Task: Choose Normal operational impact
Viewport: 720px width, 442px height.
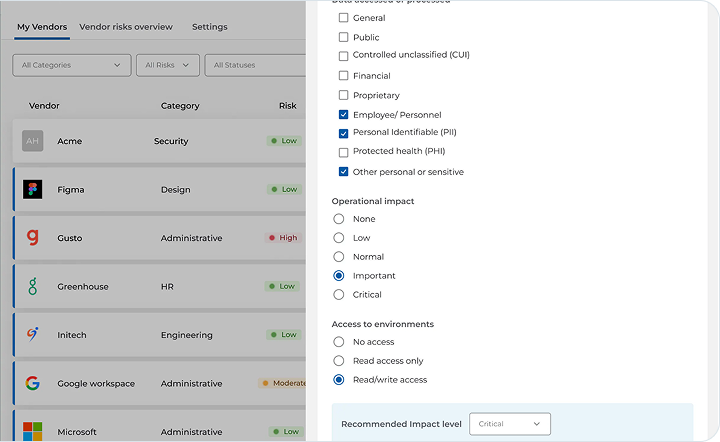Action: coord(338,257)
